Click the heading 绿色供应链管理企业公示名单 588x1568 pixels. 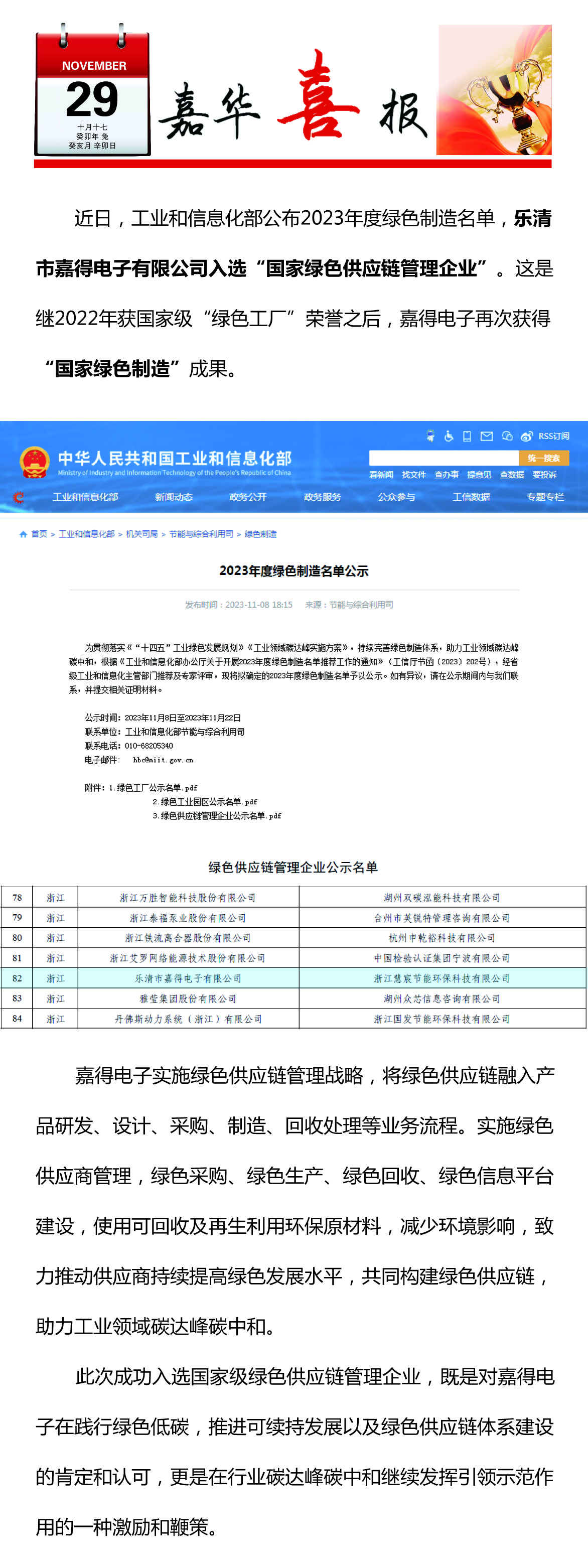click(293, 868)
